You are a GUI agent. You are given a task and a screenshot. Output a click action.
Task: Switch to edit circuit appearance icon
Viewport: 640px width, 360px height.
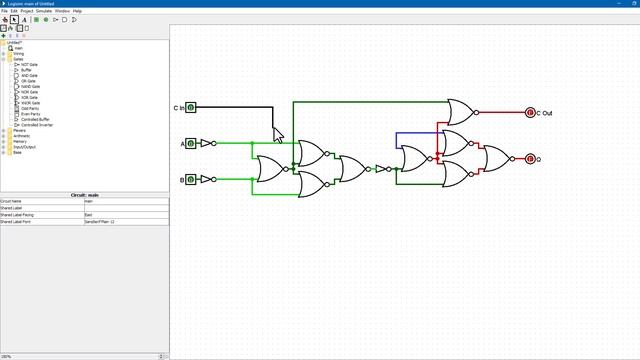pyautogui.click(x=27, y=28)
